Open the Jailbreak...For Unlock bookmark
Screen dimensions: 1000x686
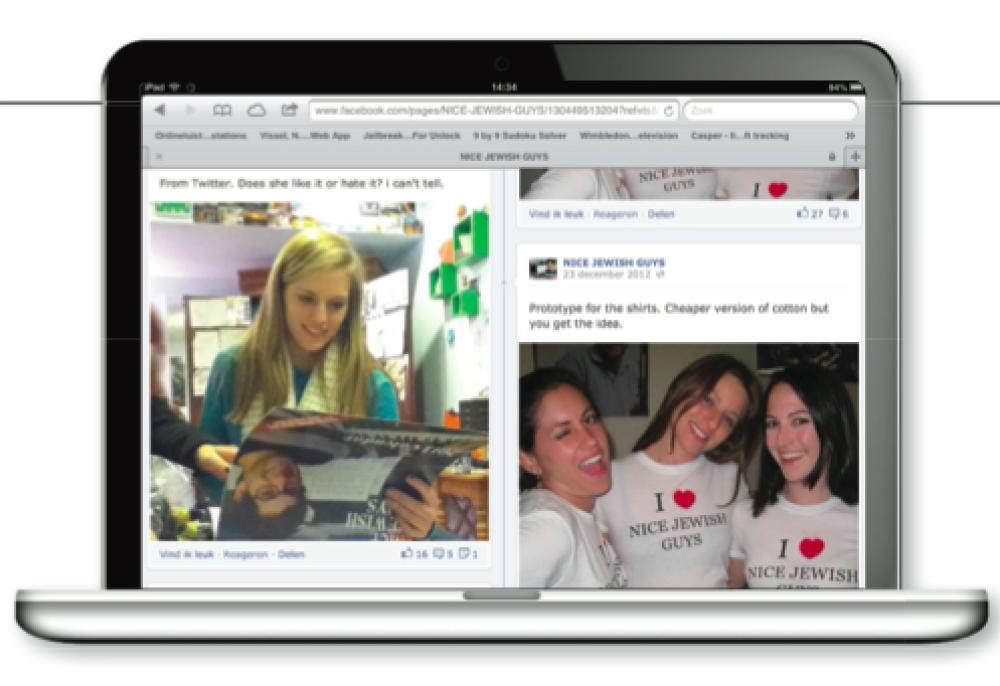coord(411,136)
